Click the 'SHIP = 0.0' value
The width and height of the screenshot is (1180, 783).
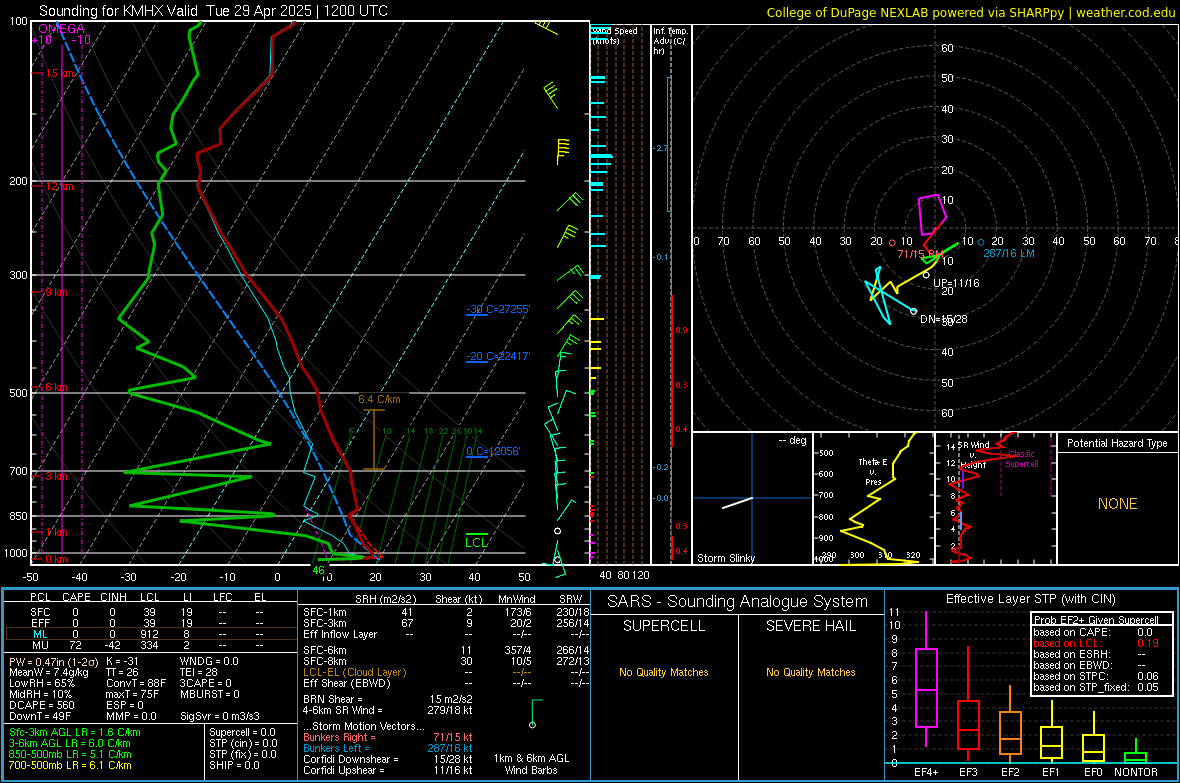pyautogui.click(x=234, y=765)
